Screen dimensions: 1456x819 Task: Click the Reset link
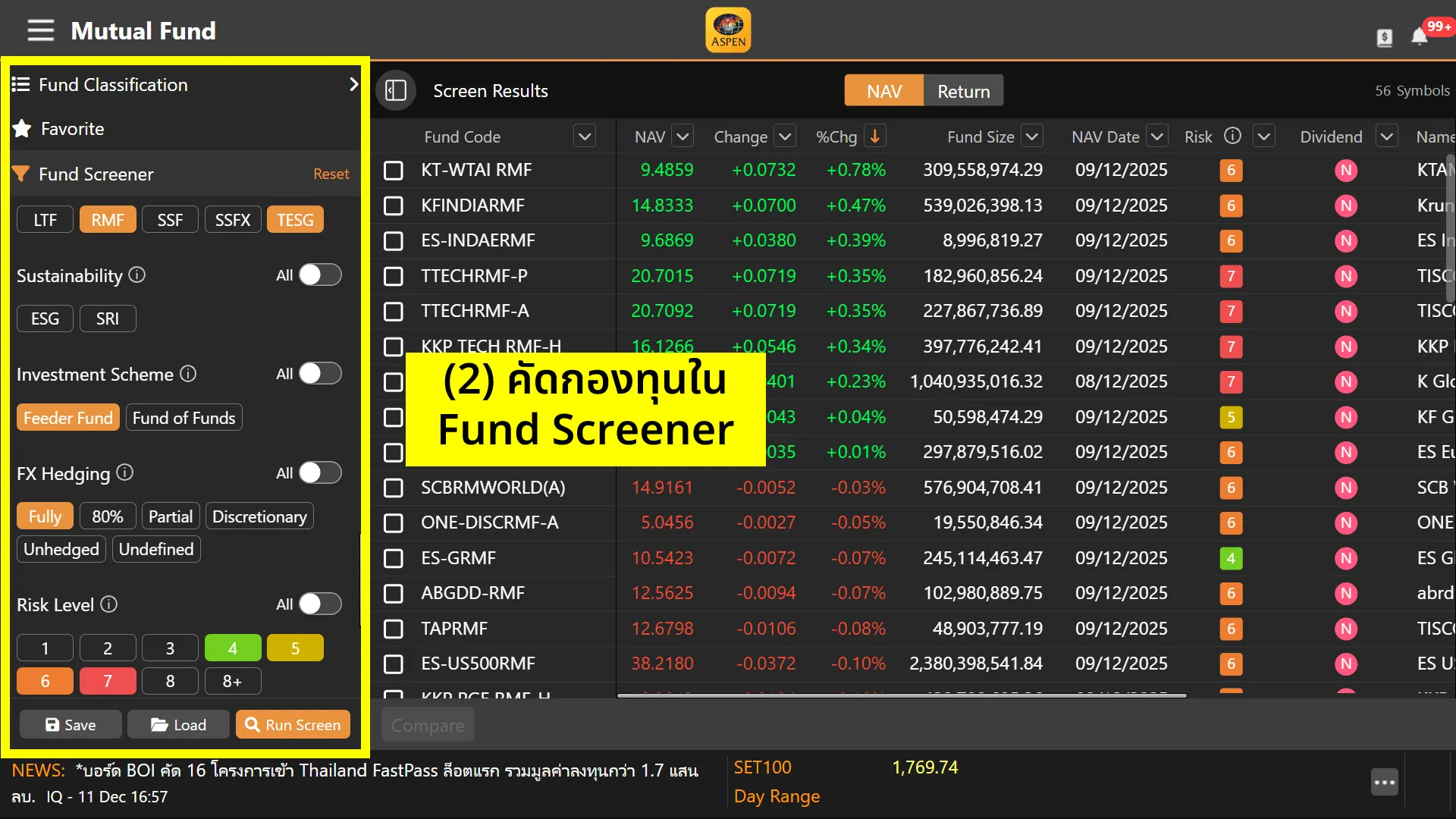(331, 174)
